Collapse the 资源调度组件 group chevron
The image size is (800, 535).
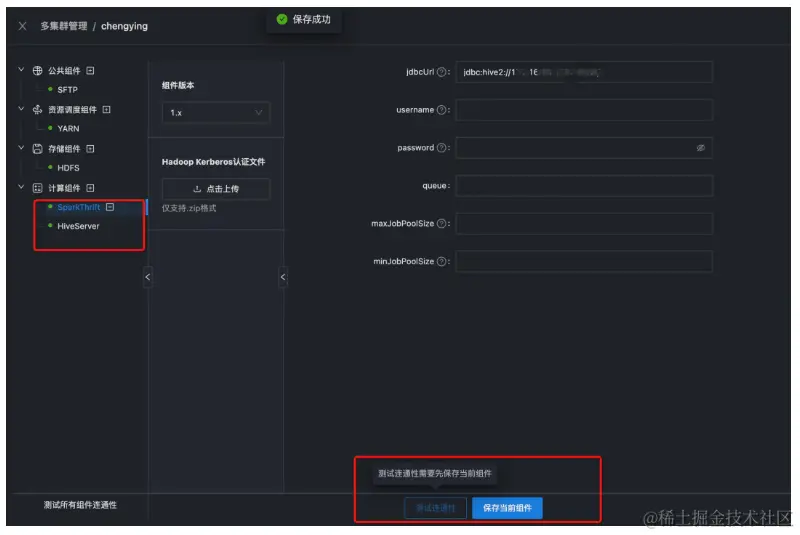[x=21, y=109]
